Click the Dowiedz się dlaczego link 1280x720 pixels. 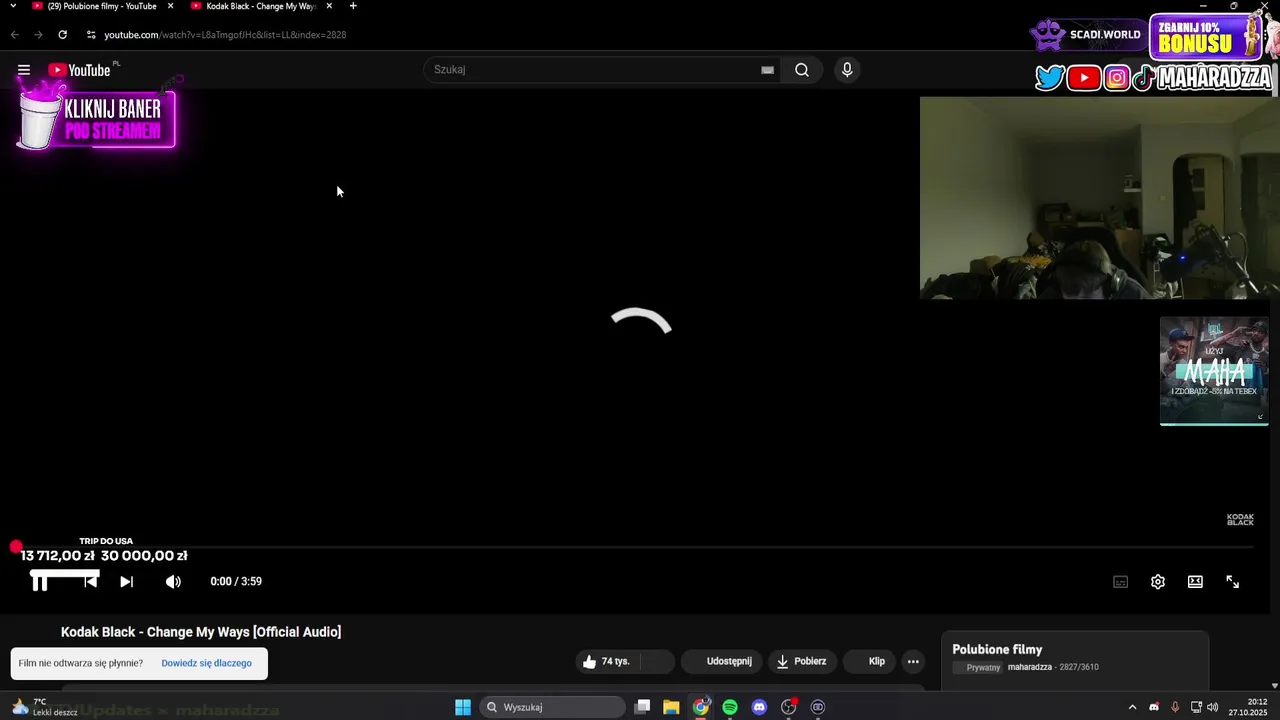(206, 663)
